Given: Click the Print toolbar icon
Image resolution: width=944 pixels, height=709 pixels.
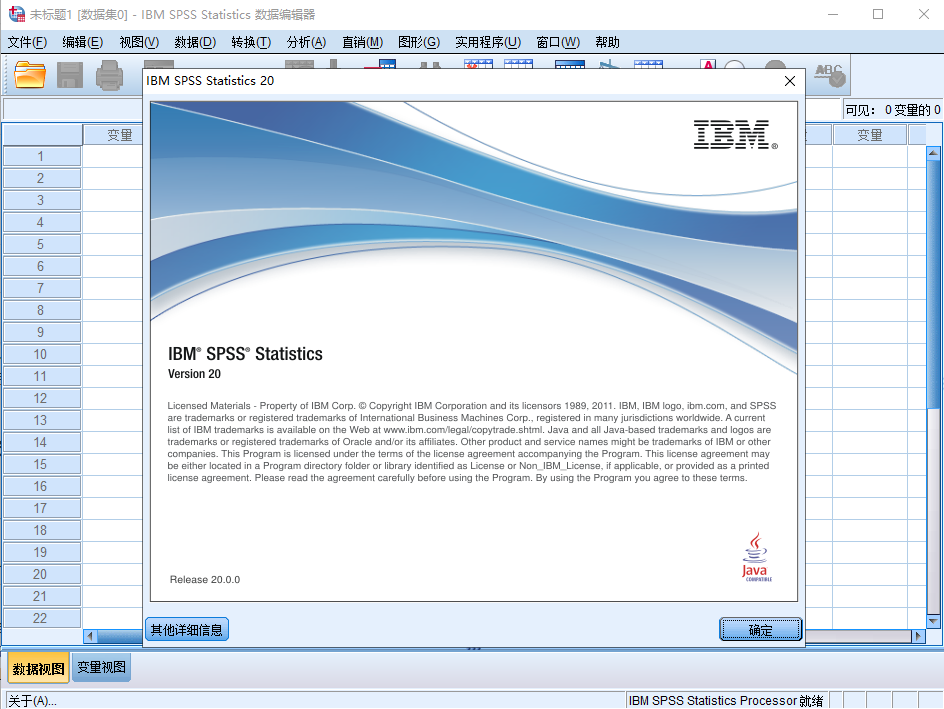Looking at the screenshot, I should click(x=108, y=73).
